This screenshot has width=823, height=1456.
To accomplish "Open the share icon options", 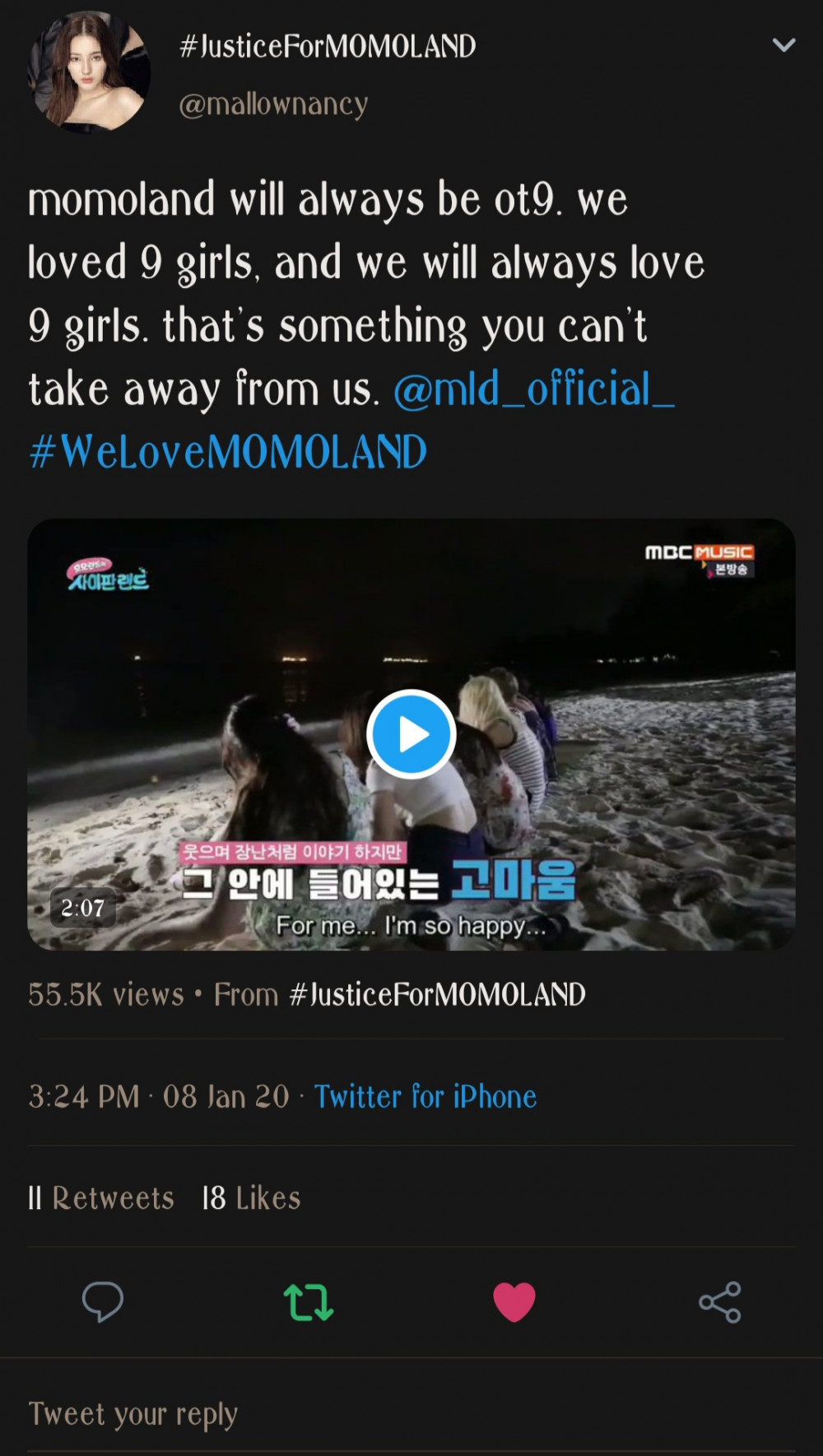I will pos(720,1302).
